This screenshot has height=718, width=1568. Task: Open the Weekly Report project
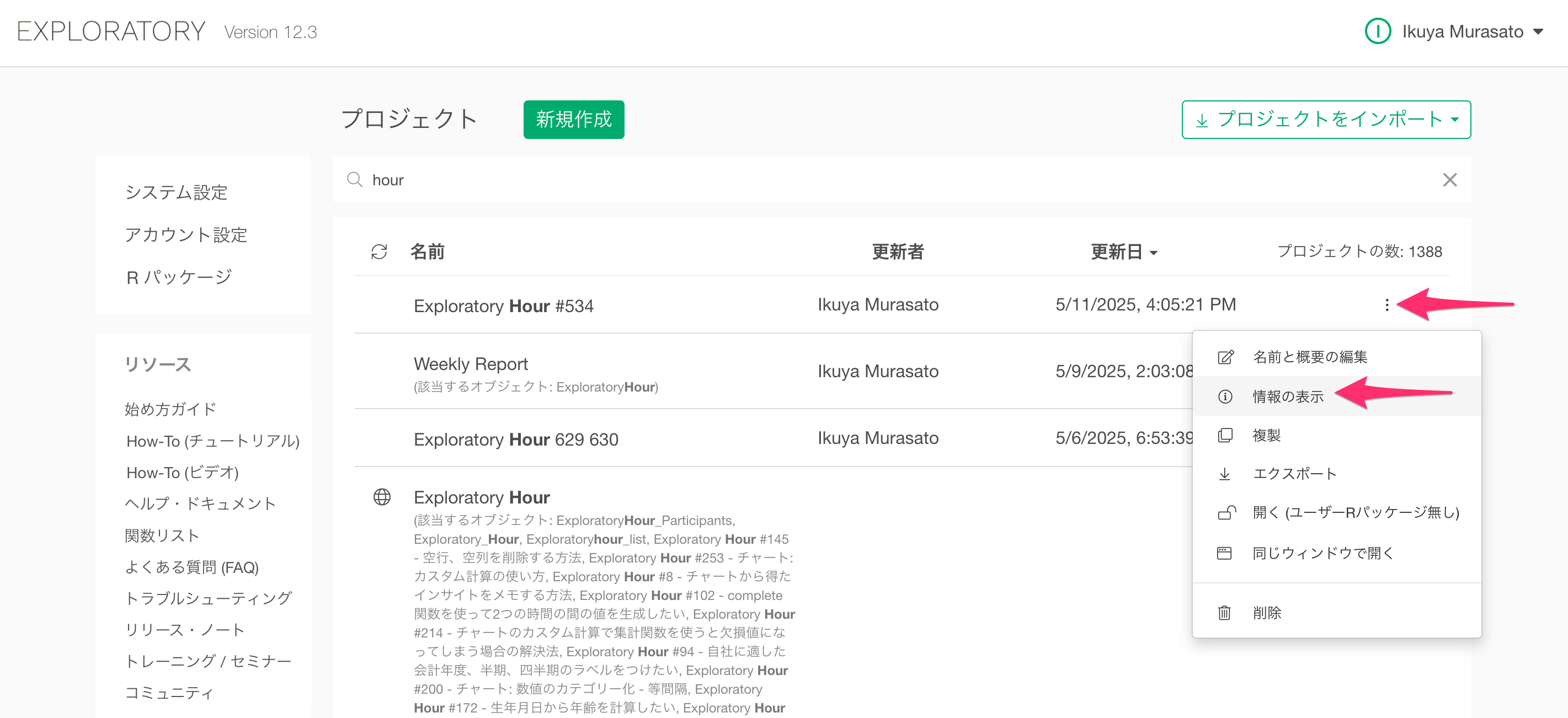pyautogui.click(x=471, y=364)
